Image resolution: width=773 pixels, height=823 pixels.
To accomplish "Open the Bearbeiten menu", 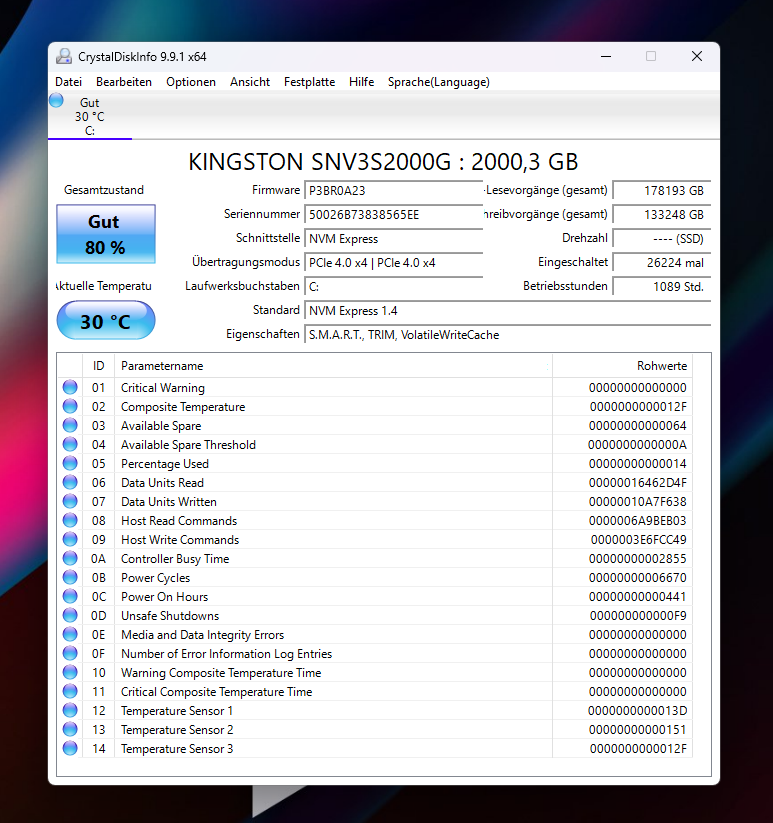I will (124, 82).
